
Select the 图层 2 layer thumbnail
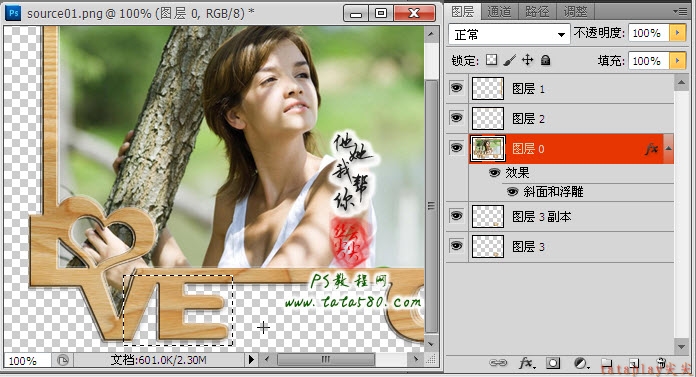487,118
